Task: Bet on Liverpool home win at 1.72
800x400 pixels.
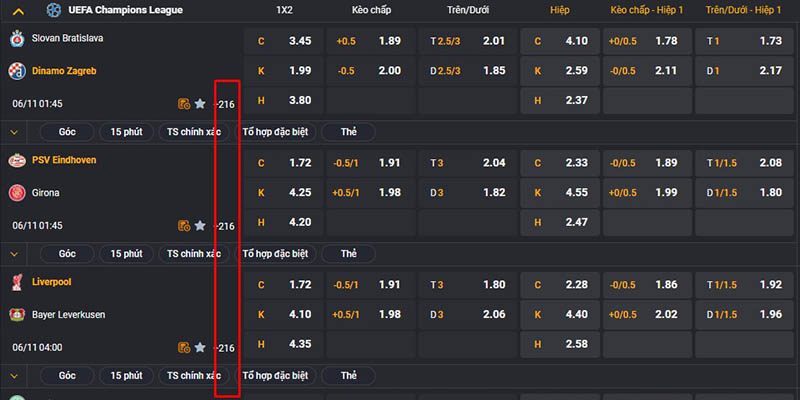Action: pos(284,283)
